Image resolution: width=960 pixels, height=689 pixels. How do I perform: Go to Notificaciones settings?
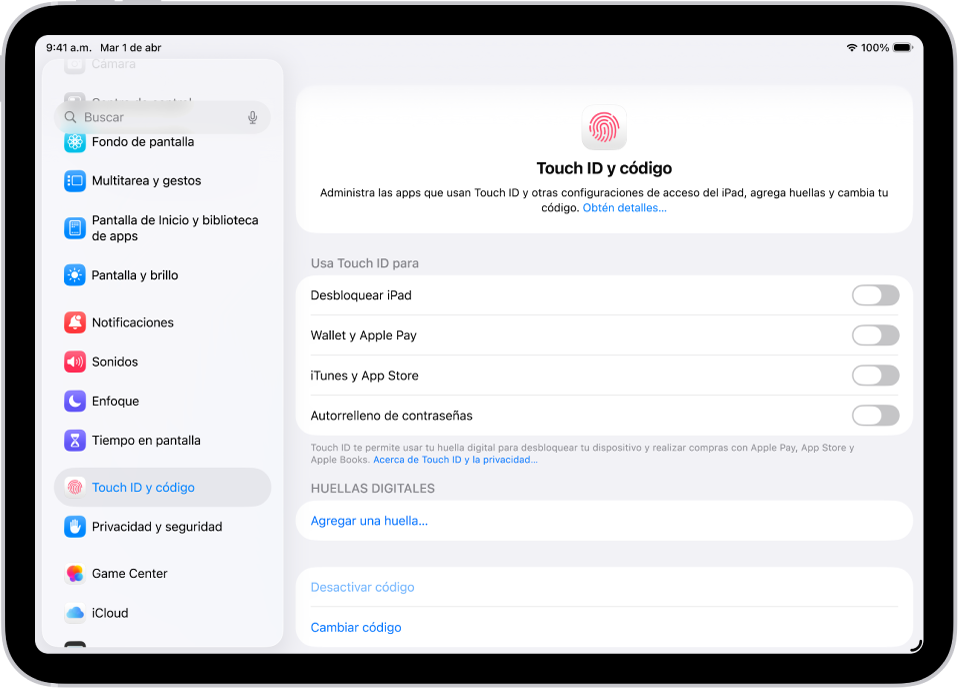(x=162, y=323)
